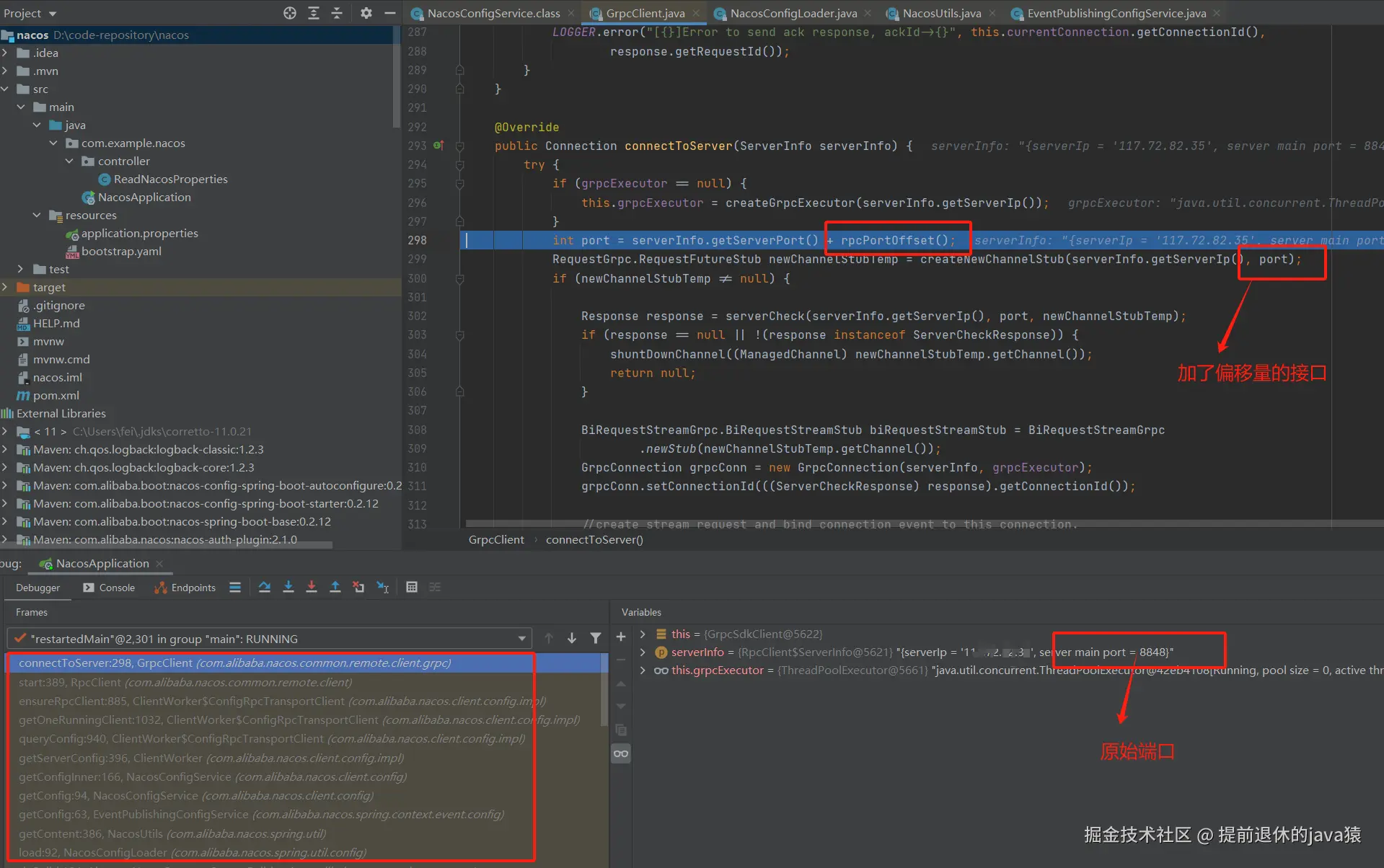
Task: Open Project panel settings gear
Action: point(366,13)
